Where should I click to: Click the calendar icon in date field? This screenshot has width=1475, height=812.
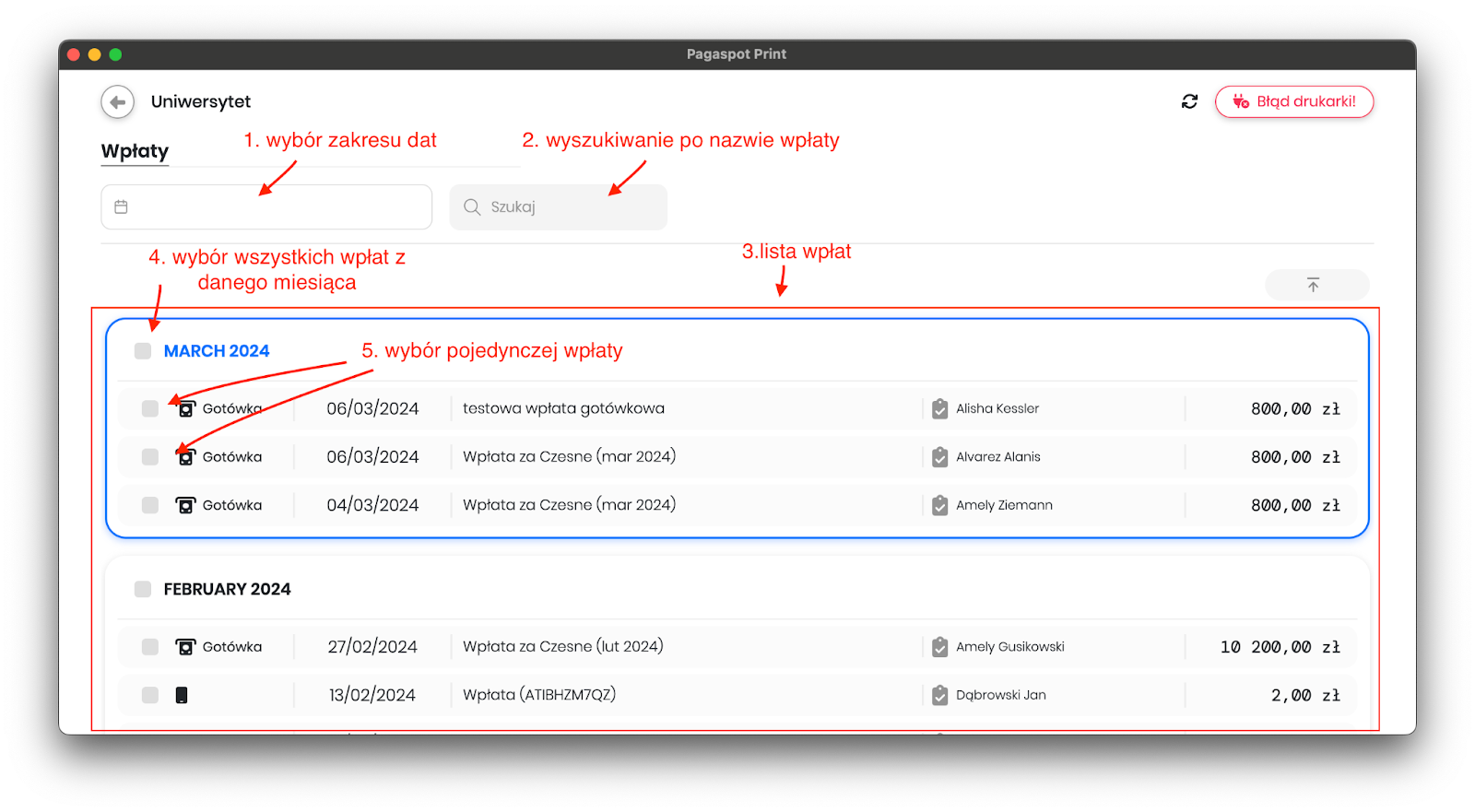point(121,206)
